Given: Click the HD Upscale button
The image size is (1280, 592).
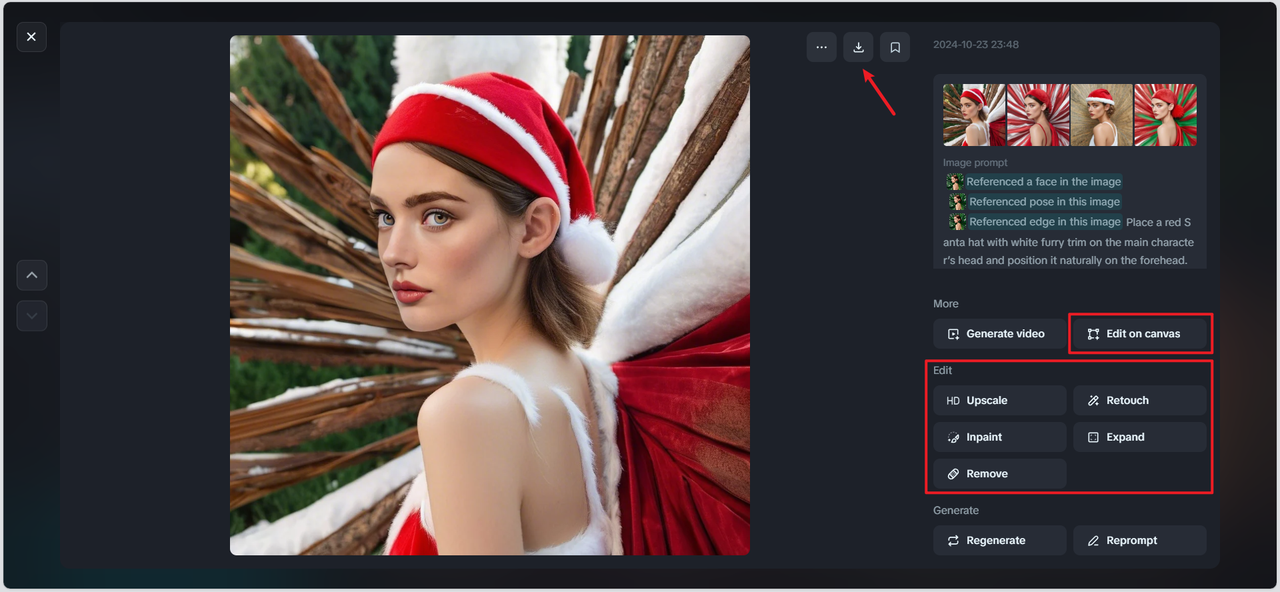Looking at the screenshot, I should point(999,400).
